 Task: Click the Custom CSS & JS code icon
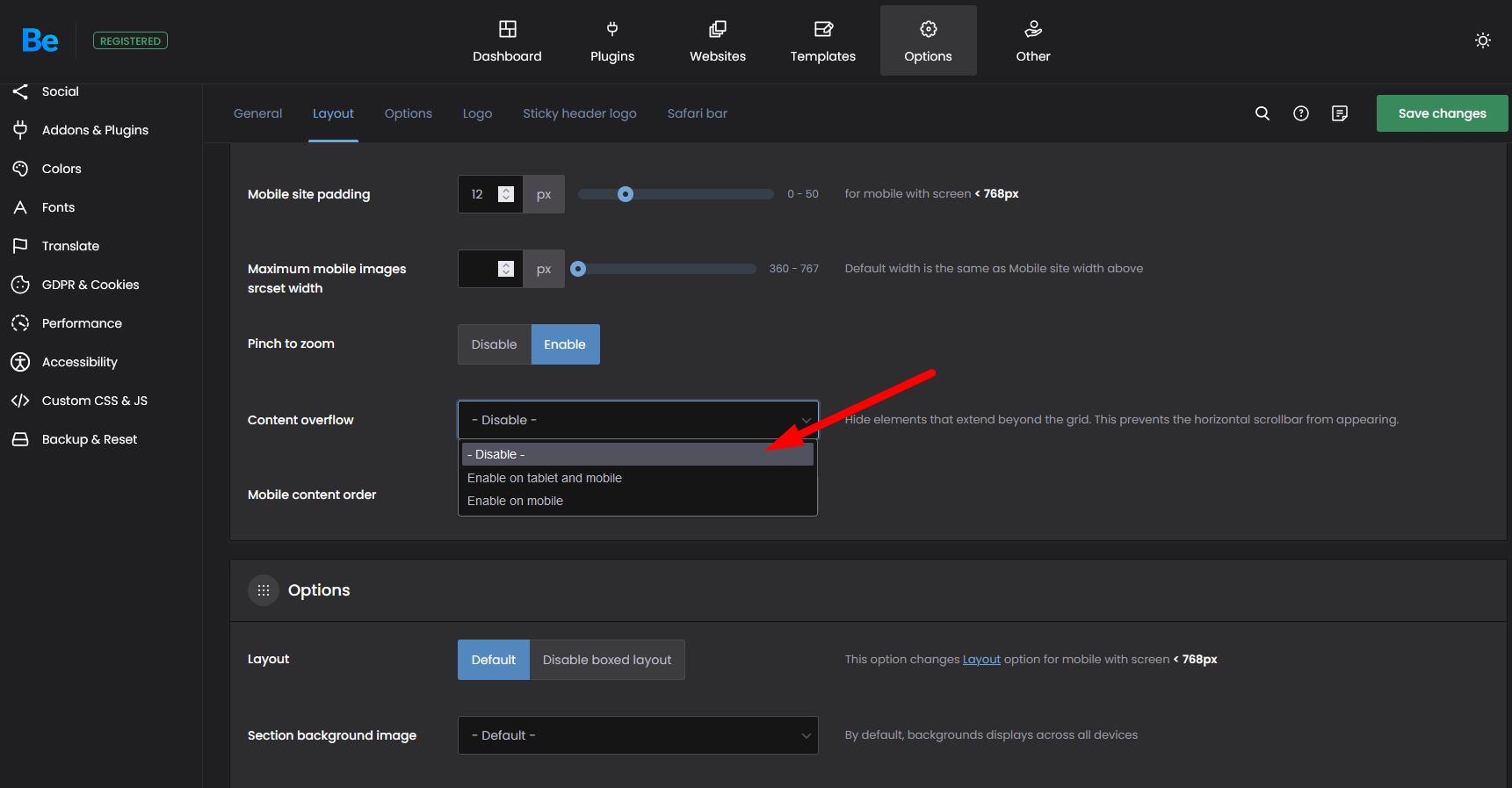click(20, 401)
